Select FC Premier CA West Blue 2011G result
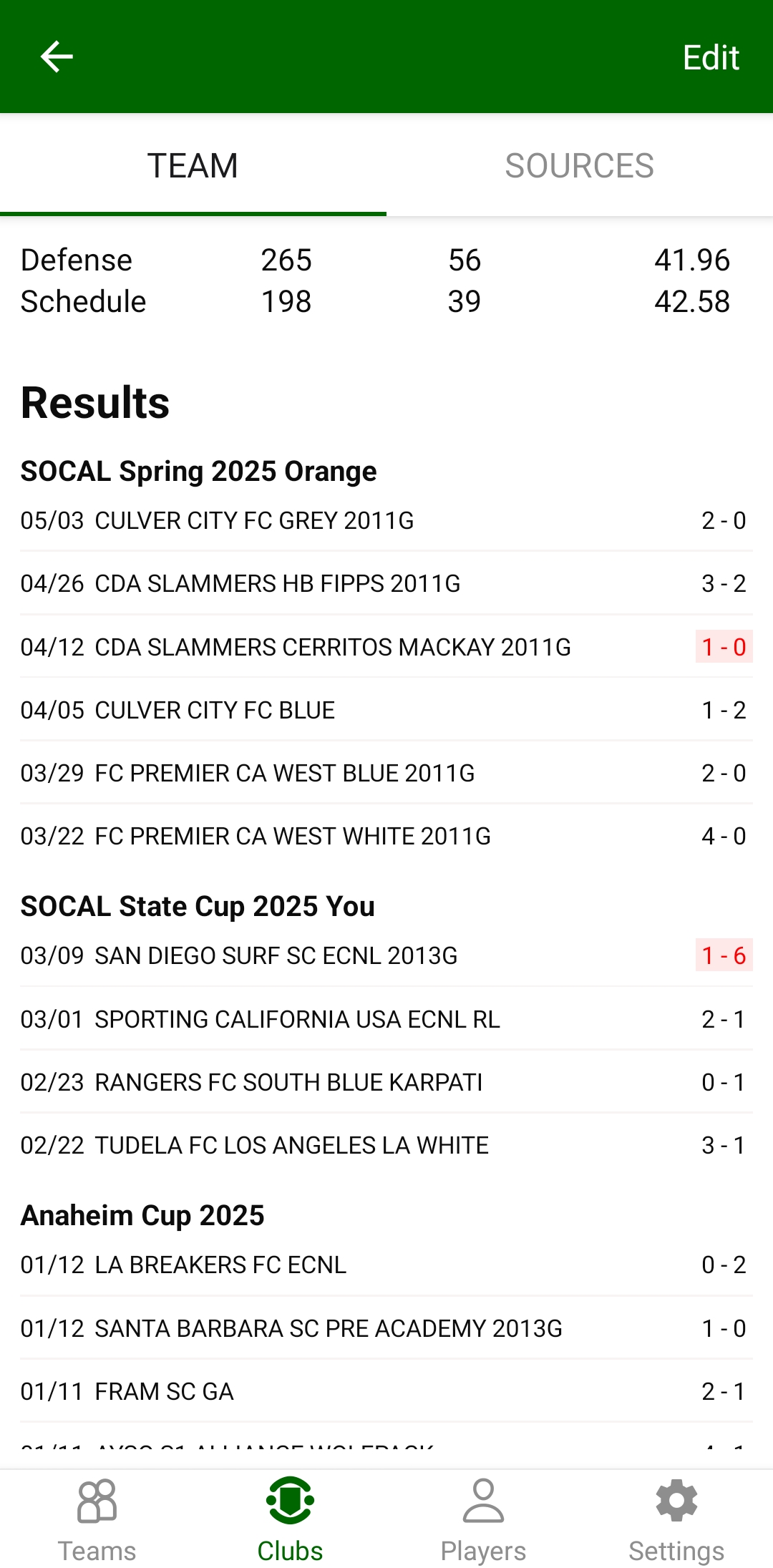Screen dimensions: 773x1568 [284, 773]
